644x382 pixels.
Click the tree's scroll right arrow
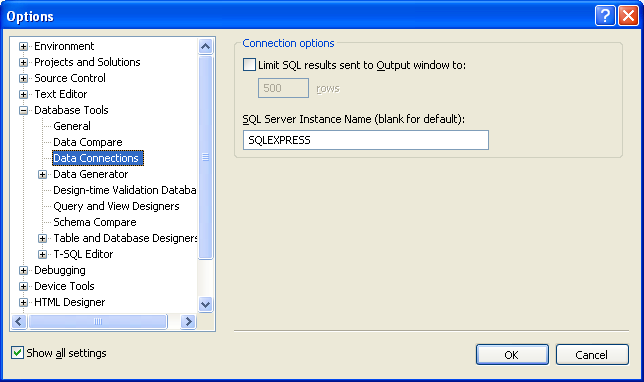point(189,321)
